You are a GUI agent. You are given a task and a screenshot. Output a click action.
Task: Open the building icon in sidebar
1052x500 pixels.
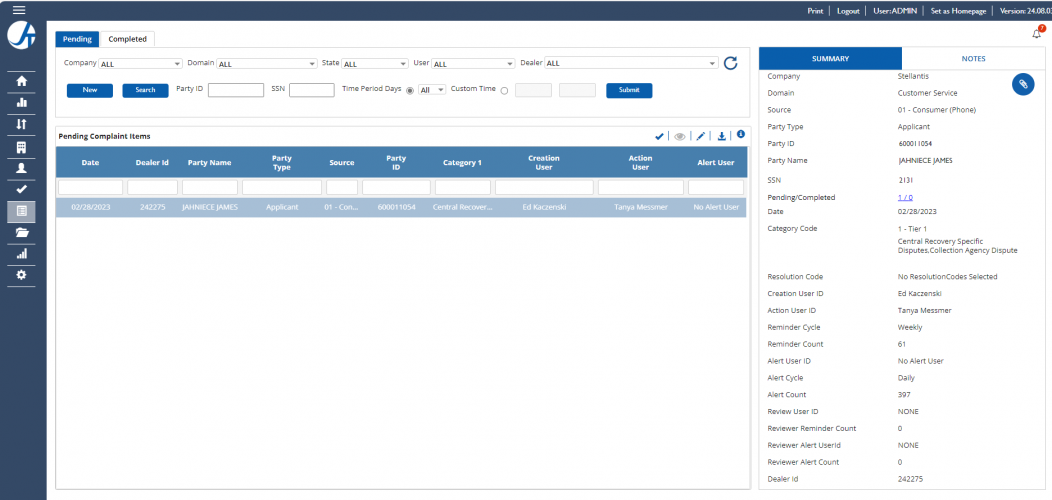(21, 147)
